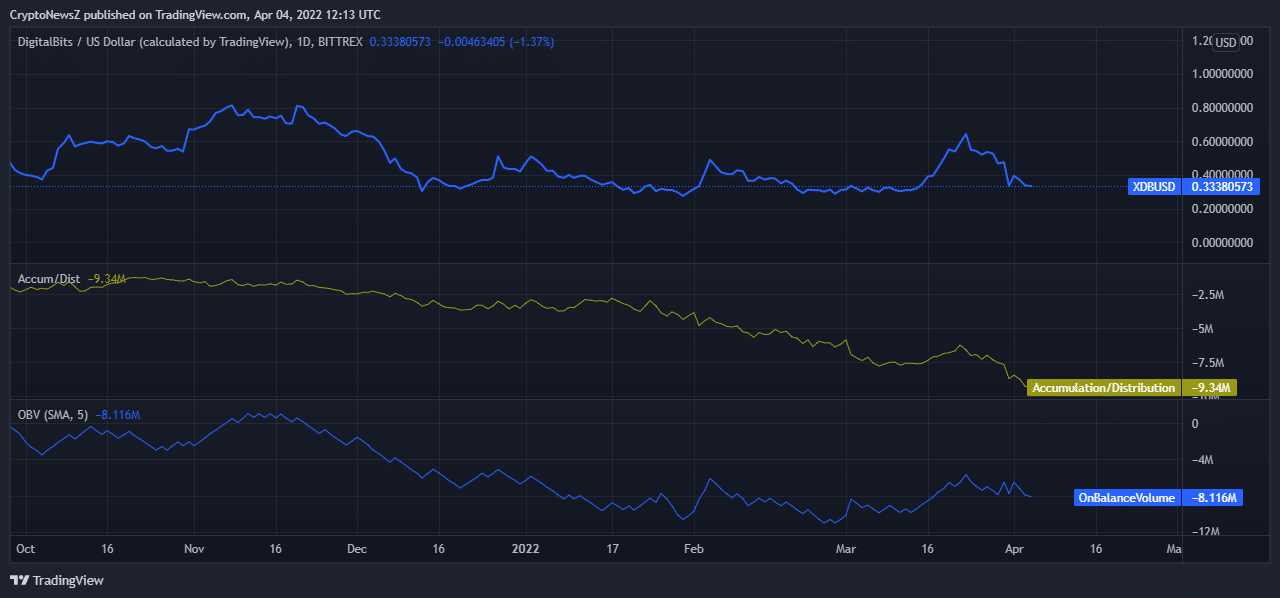This screenshot has height=598, width=1280.
Task: Click the -8.116M value beside OBV legend
Action: (117, 414)
